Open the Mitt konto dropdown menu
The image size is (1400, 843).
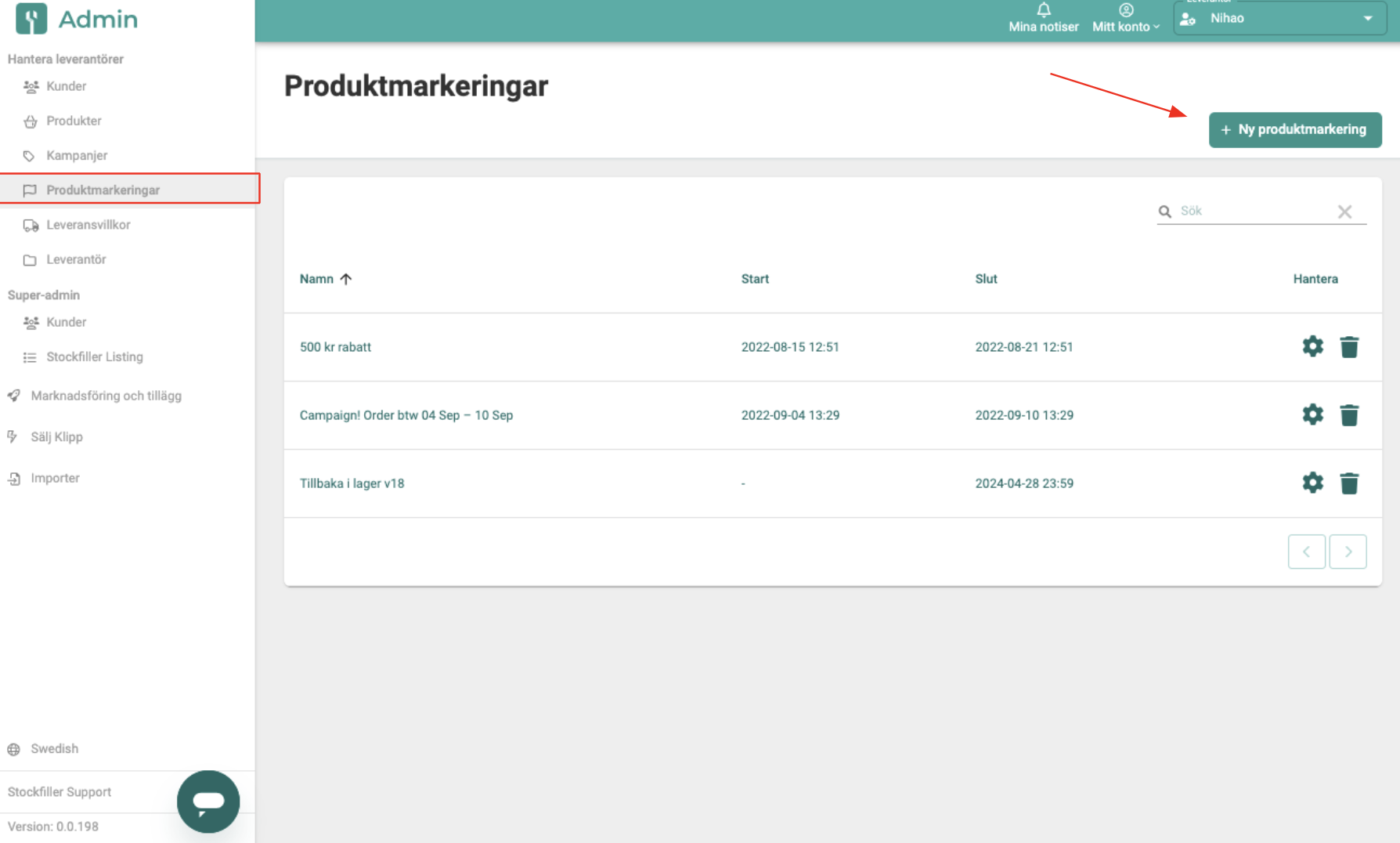1125,18
